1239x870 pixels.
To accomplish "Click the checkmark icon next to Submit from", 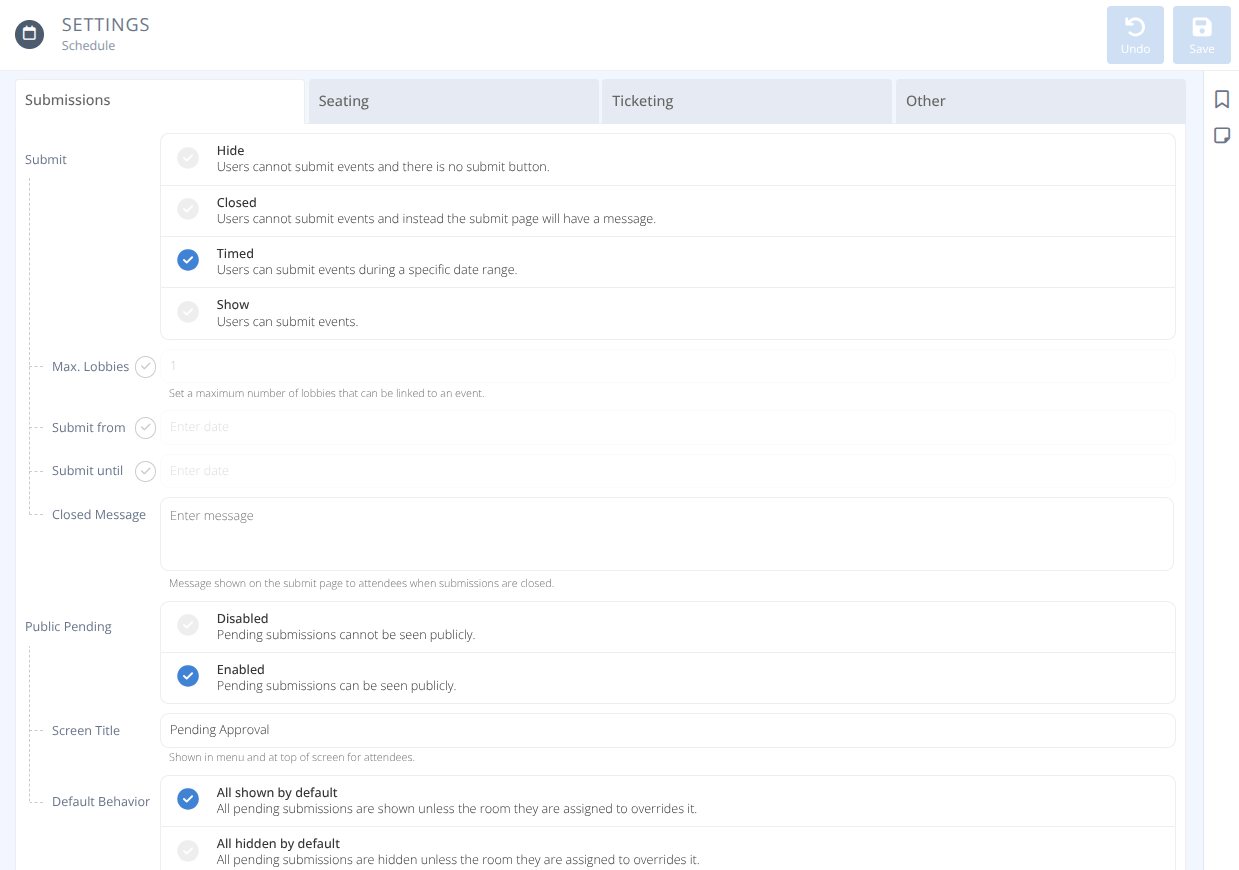I will 145,428.
